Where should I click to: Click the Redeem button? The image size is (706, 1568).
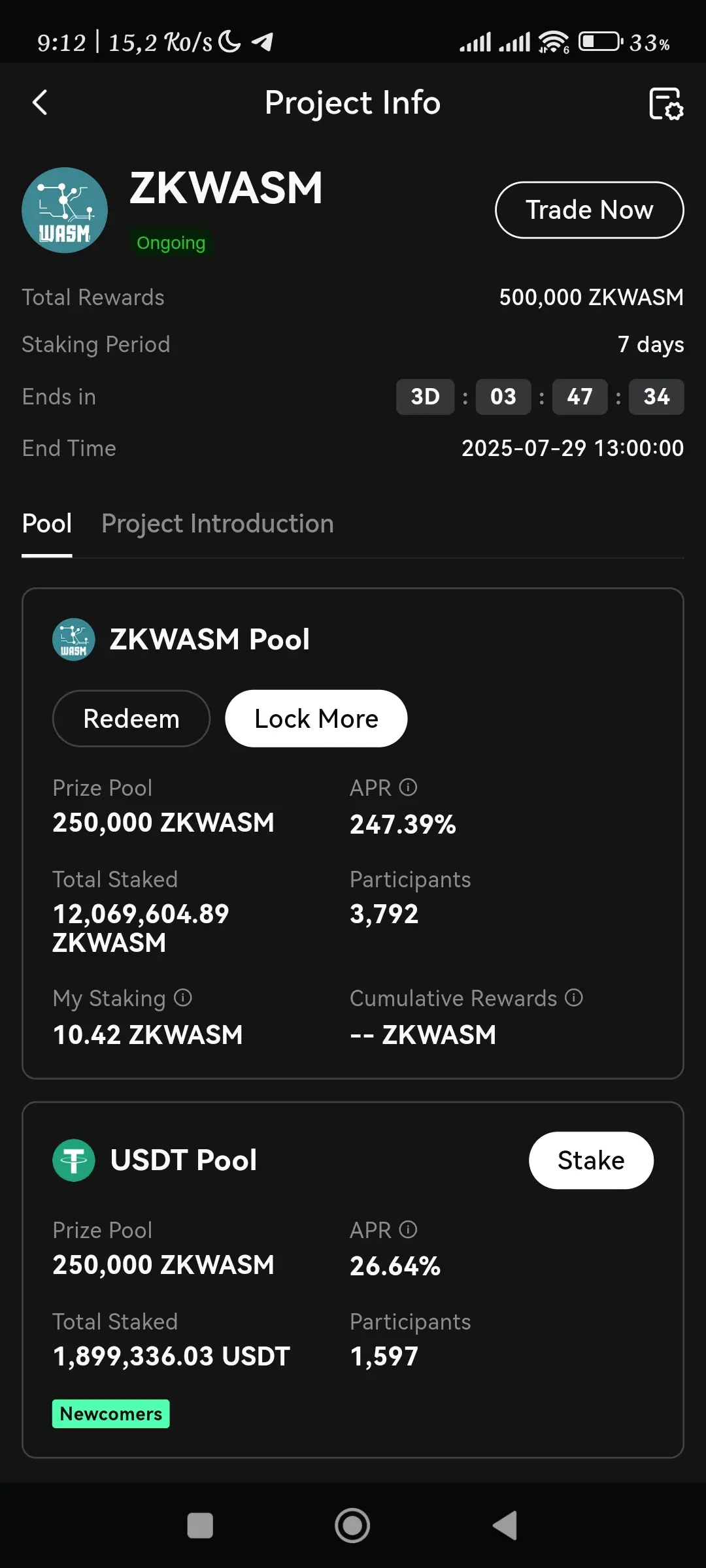[x=131, y=719]
